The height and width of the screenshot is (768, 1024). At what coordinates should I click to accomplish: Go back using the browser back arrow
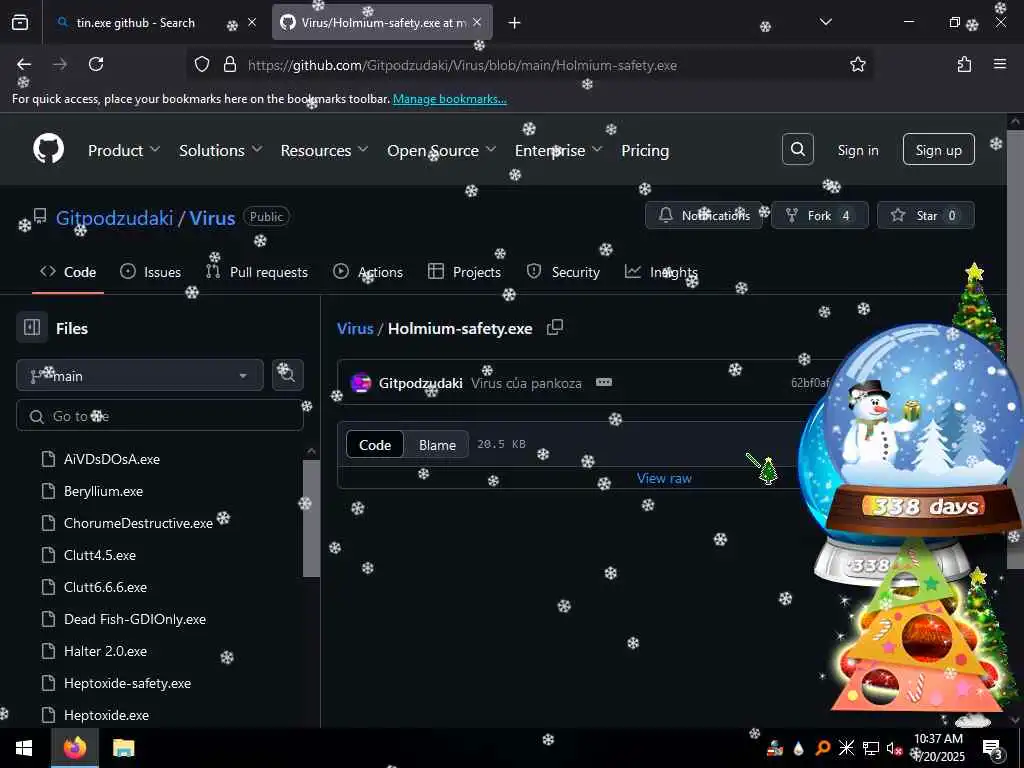pyautogui.click(x=24, y=64)
